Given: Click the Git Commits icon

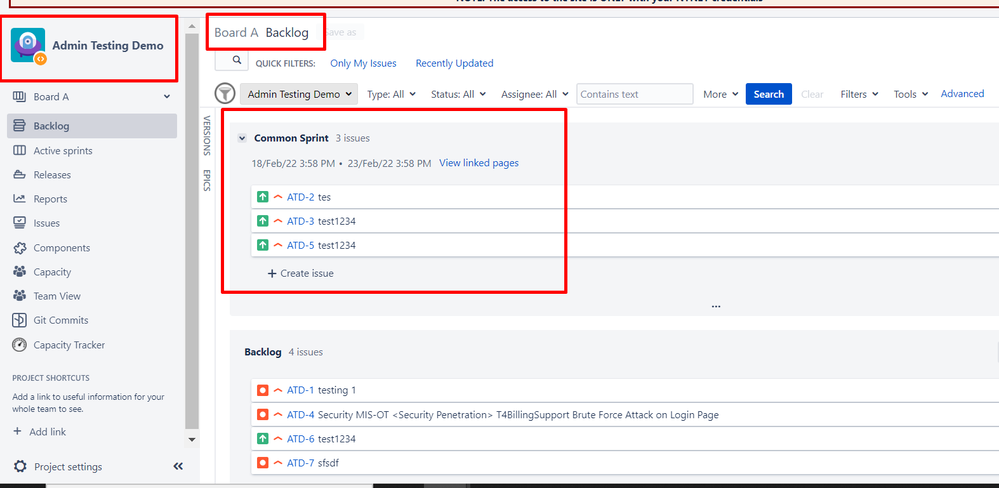Looking at the screenshot, I should pyautogui.click(x=20, y=320).
